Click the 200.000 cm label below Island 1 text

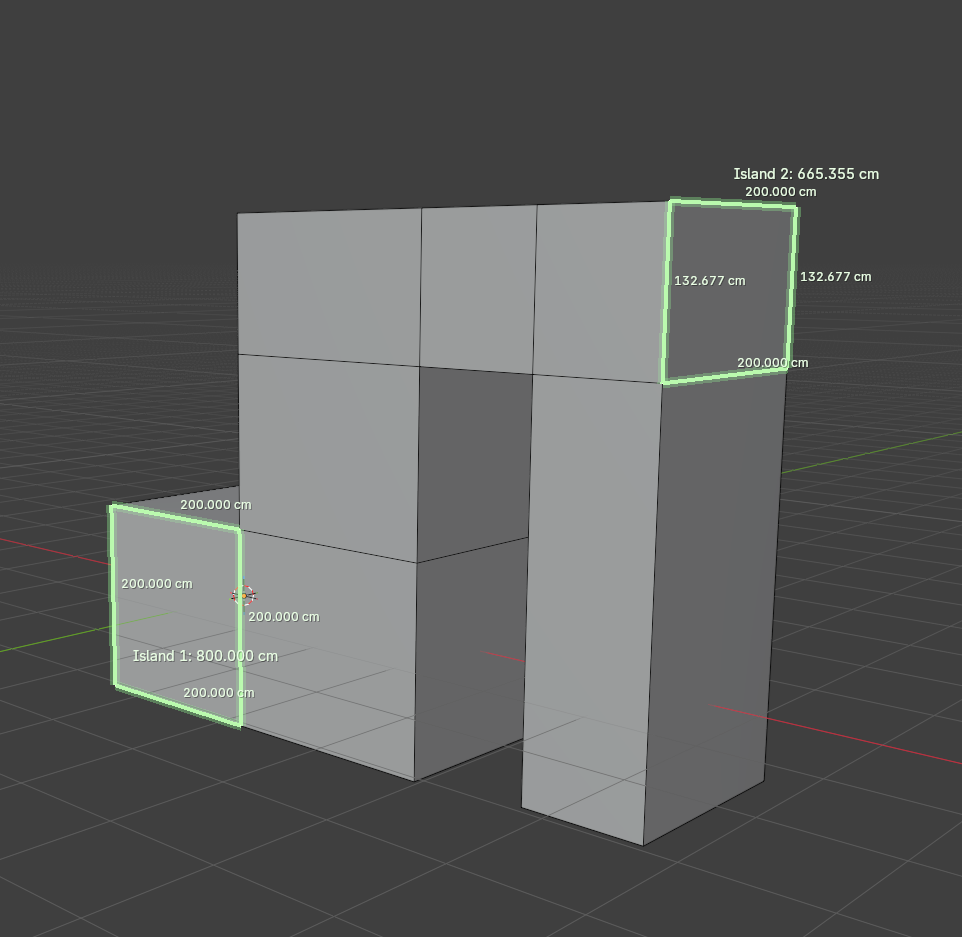pyautogui.click(x=218, y=693)
